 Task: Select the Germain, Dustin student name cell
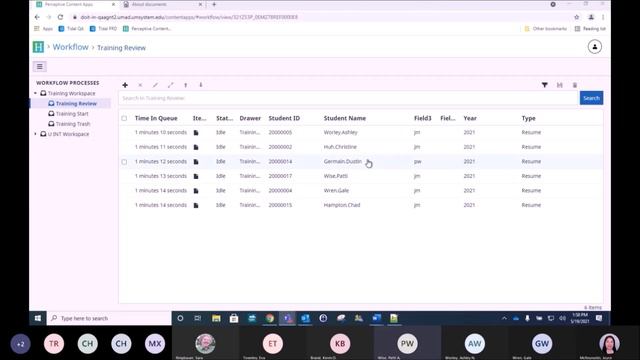pyautogui.click(x=342, y=162)
